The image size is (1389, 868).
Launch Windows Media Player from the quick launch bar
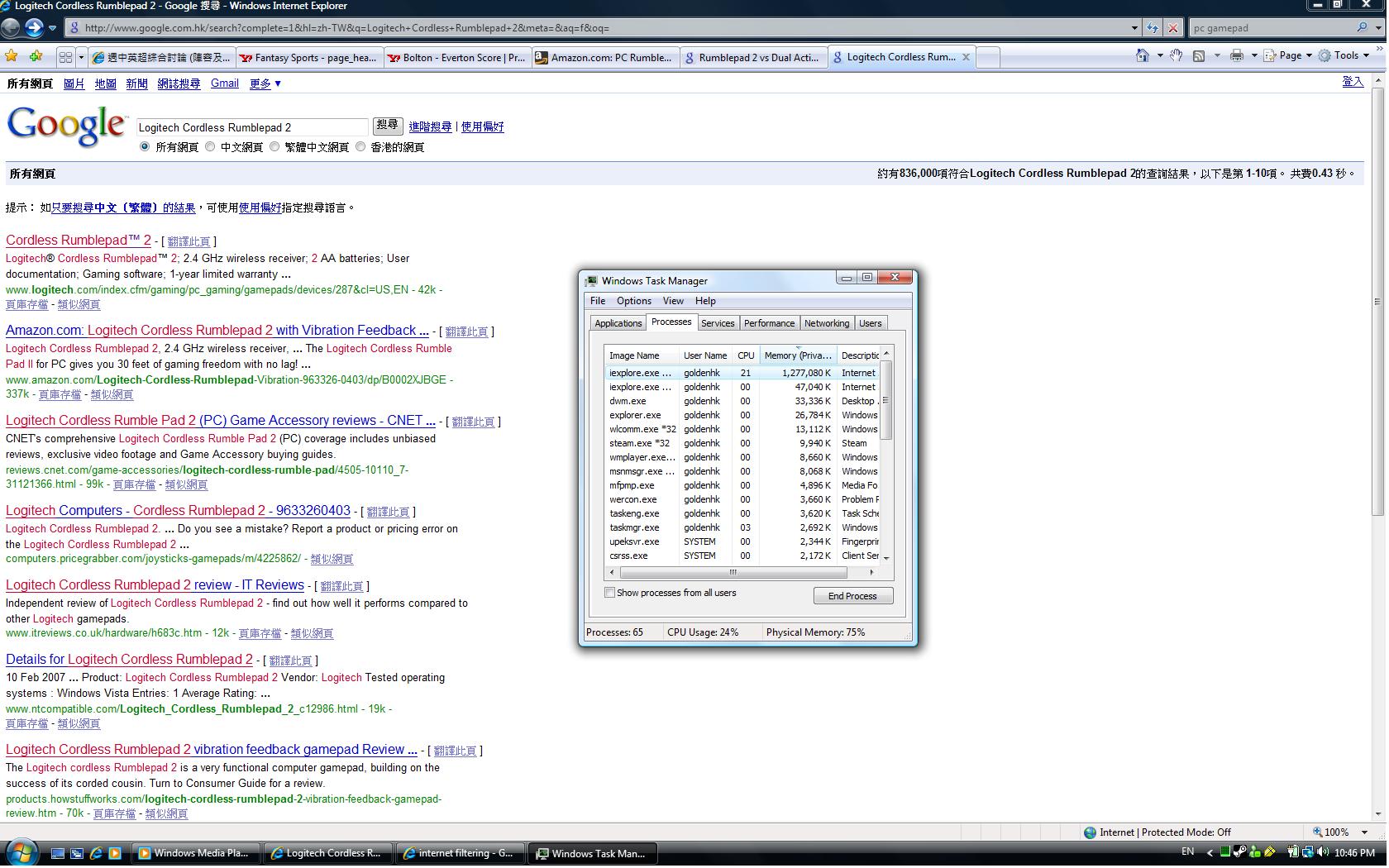click(x=115, y=853)
